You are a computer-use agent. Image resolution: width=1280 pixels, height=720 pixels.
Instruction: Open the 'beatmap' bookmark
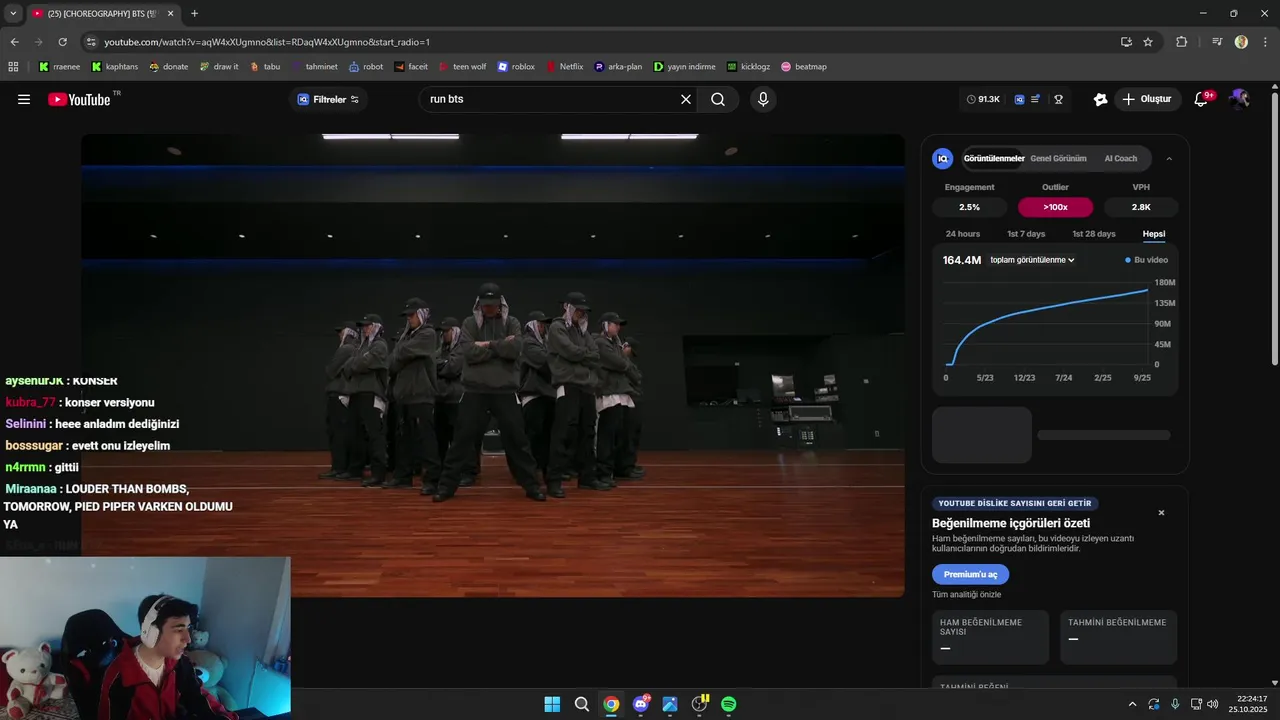[x=803, y=67]
